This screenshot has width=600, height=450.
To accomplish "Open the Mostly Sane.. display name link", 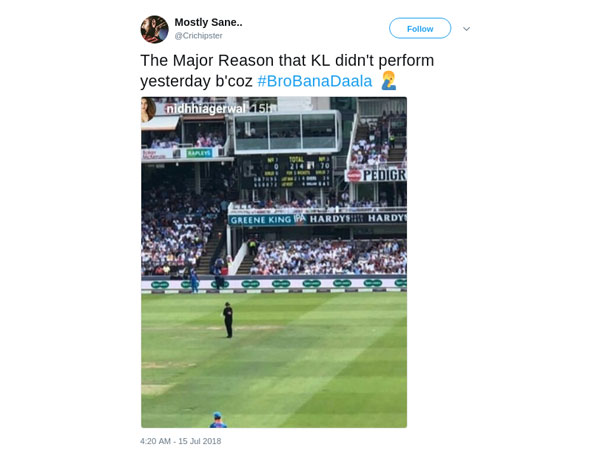I will tap(208, 22).
